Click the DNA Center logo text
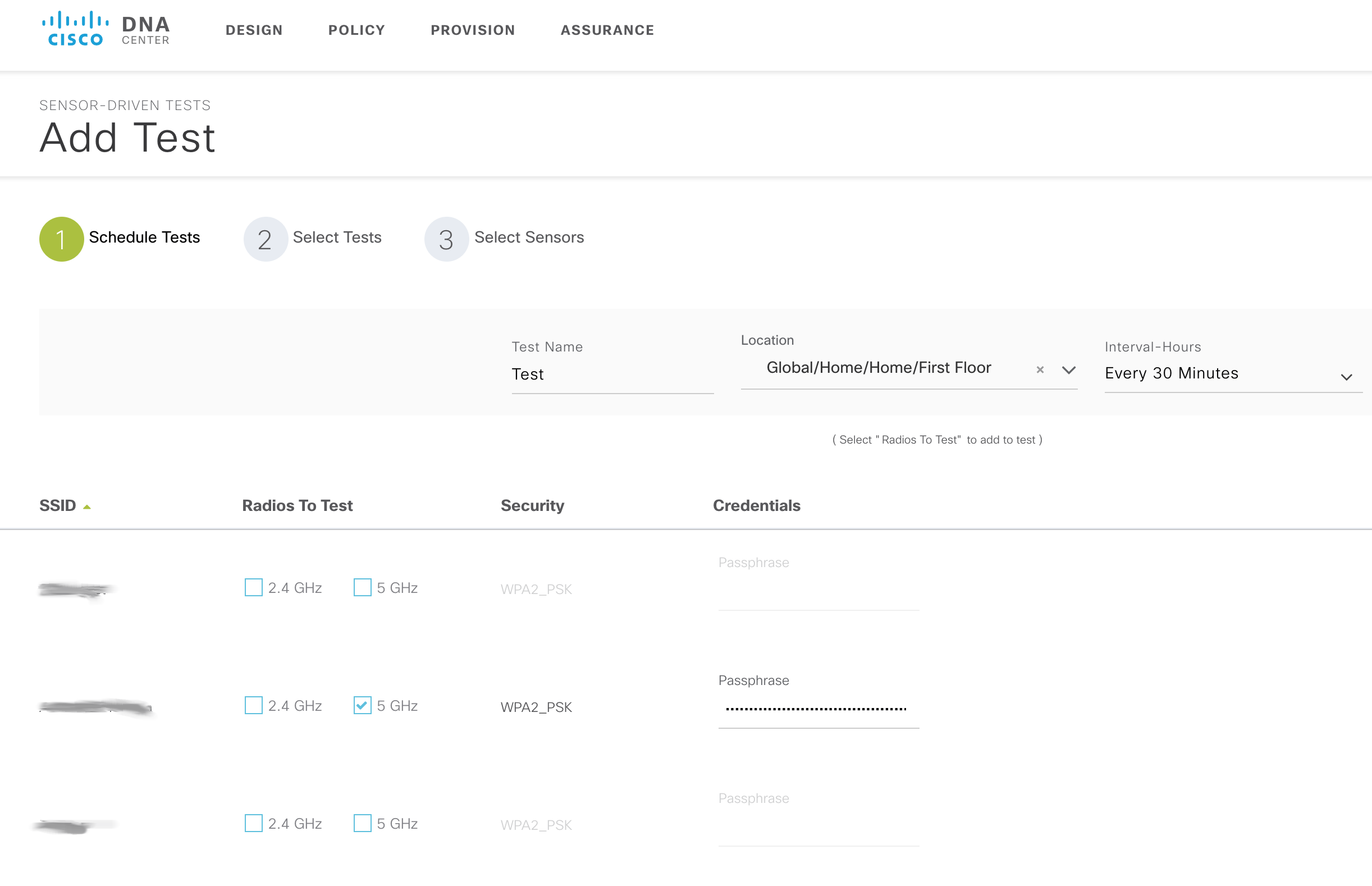This screenshot has width=1372, height=886. (x=145, y=30)
